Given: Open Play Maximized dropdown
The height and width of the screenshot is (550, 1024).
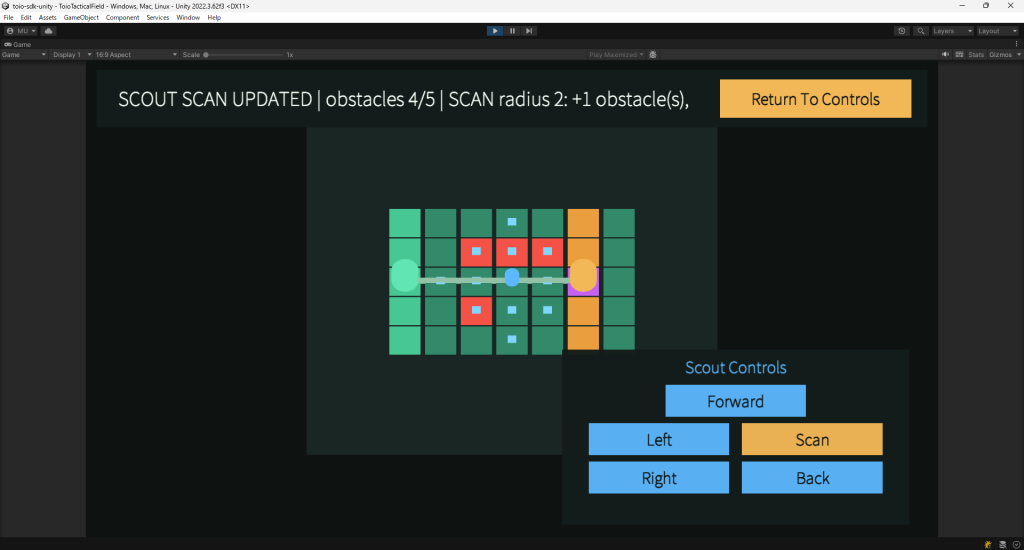Looking at the screenshot, I should (x=616, y=55).
